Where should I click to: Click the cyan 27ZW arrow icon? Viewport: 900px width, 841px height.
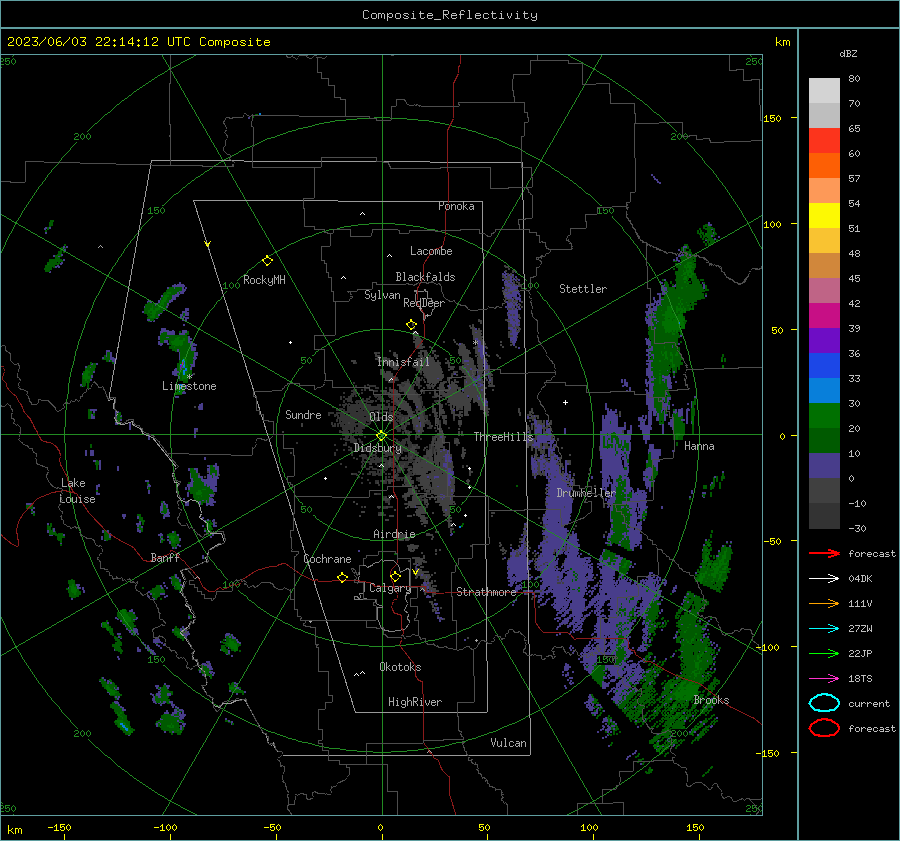(824, 629)
